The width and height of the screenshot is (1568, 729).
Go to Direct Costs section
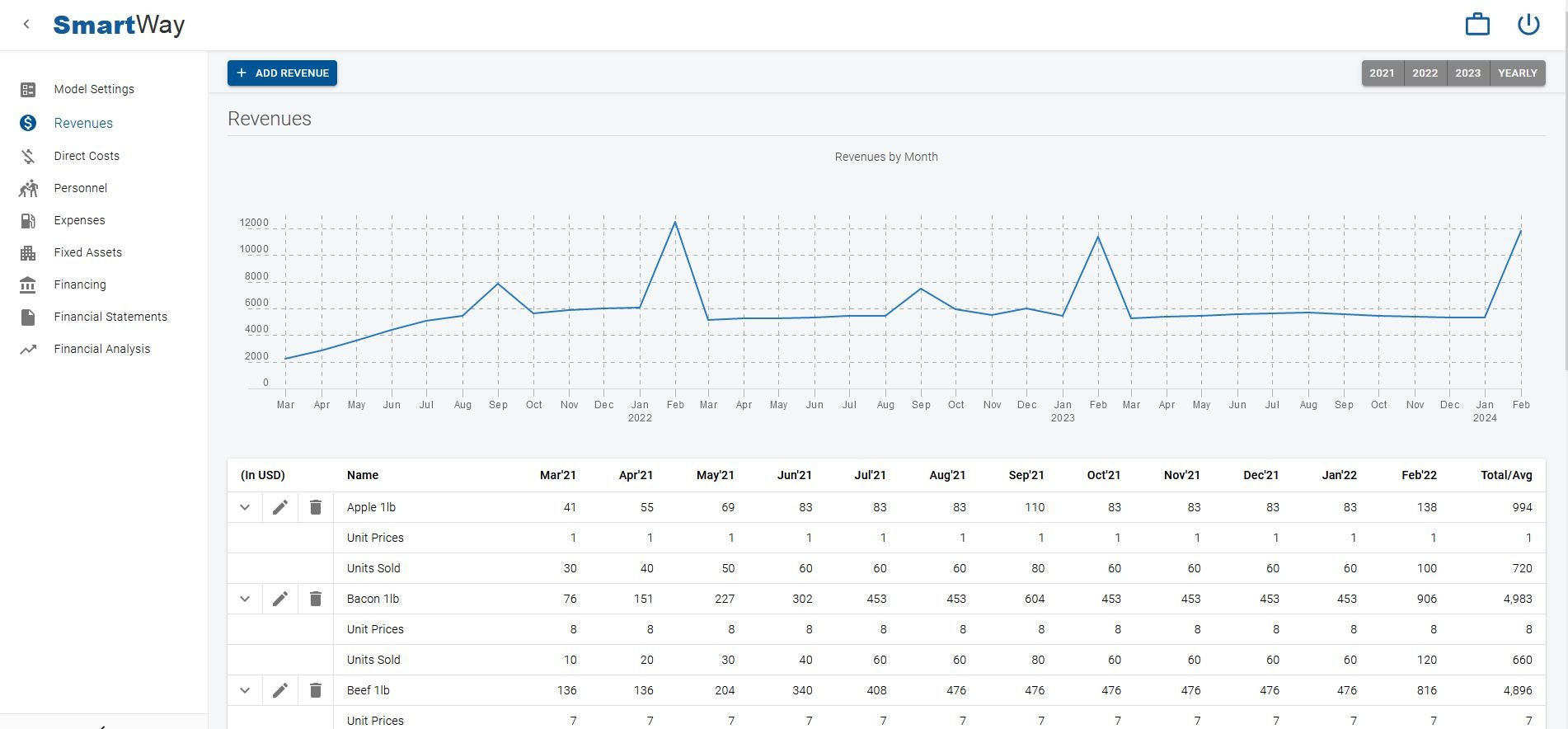(x=87, y=156)
